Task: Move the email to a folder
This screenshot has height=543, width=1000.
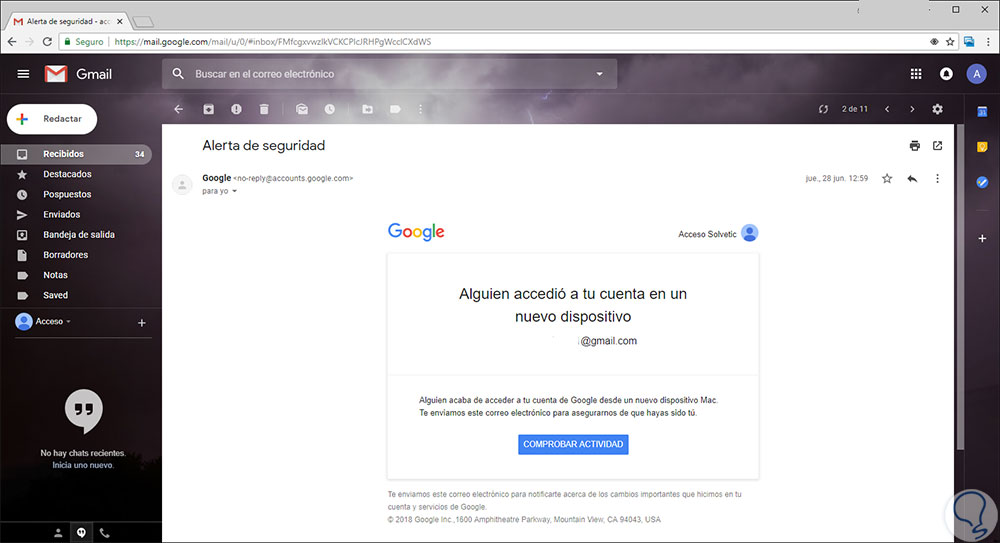Action: tap(368, 109)
